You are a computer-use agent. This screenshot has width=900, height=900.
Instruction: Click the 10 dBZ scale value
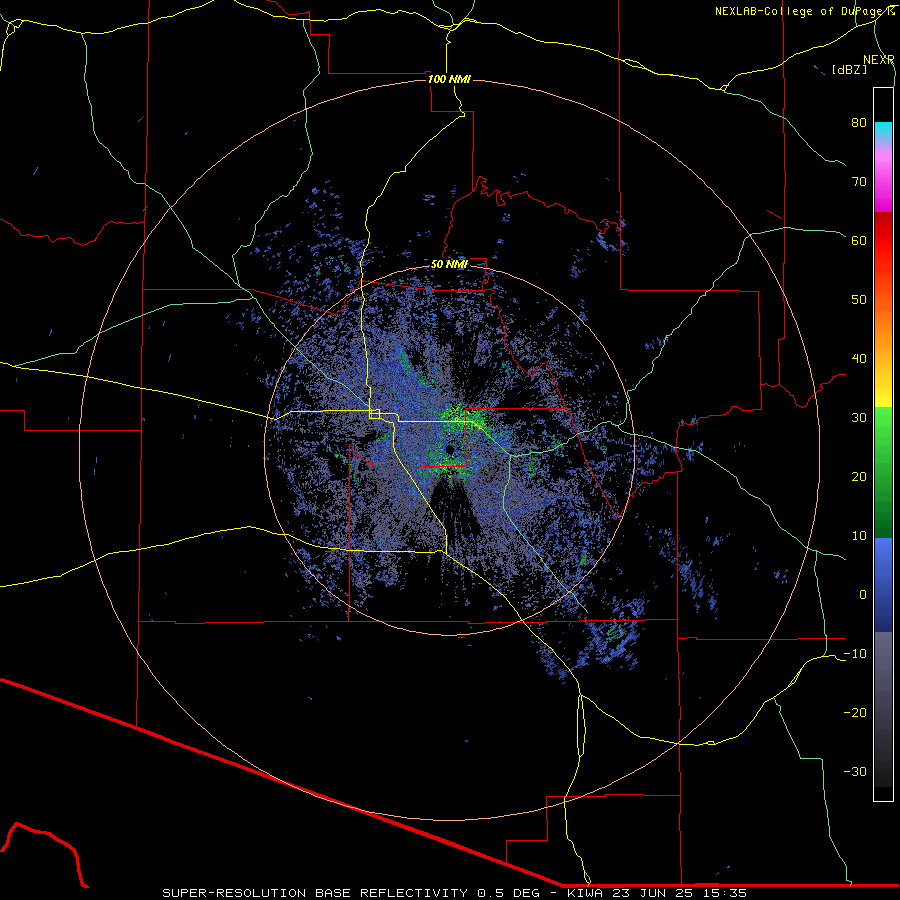tap(859, 536)
